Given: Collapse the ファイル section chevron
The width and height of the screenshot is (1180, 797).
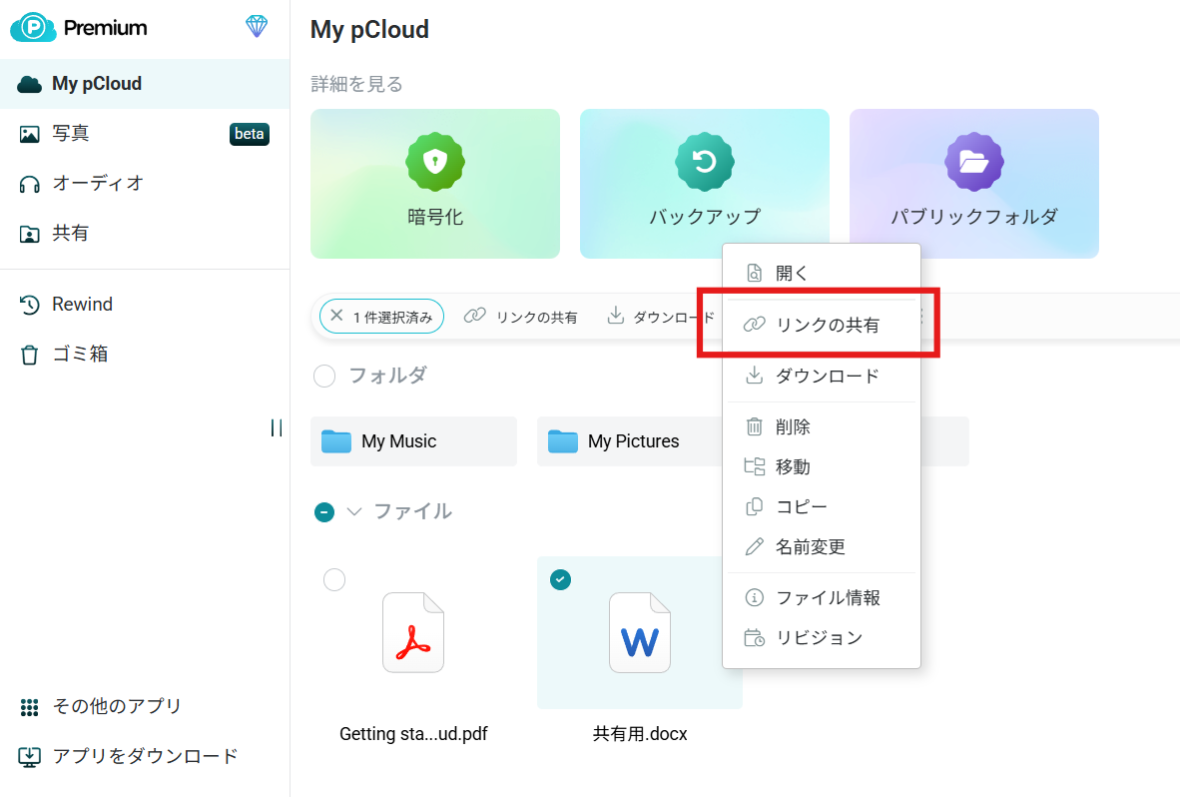Looking at the screenshot, I should 354,512.
